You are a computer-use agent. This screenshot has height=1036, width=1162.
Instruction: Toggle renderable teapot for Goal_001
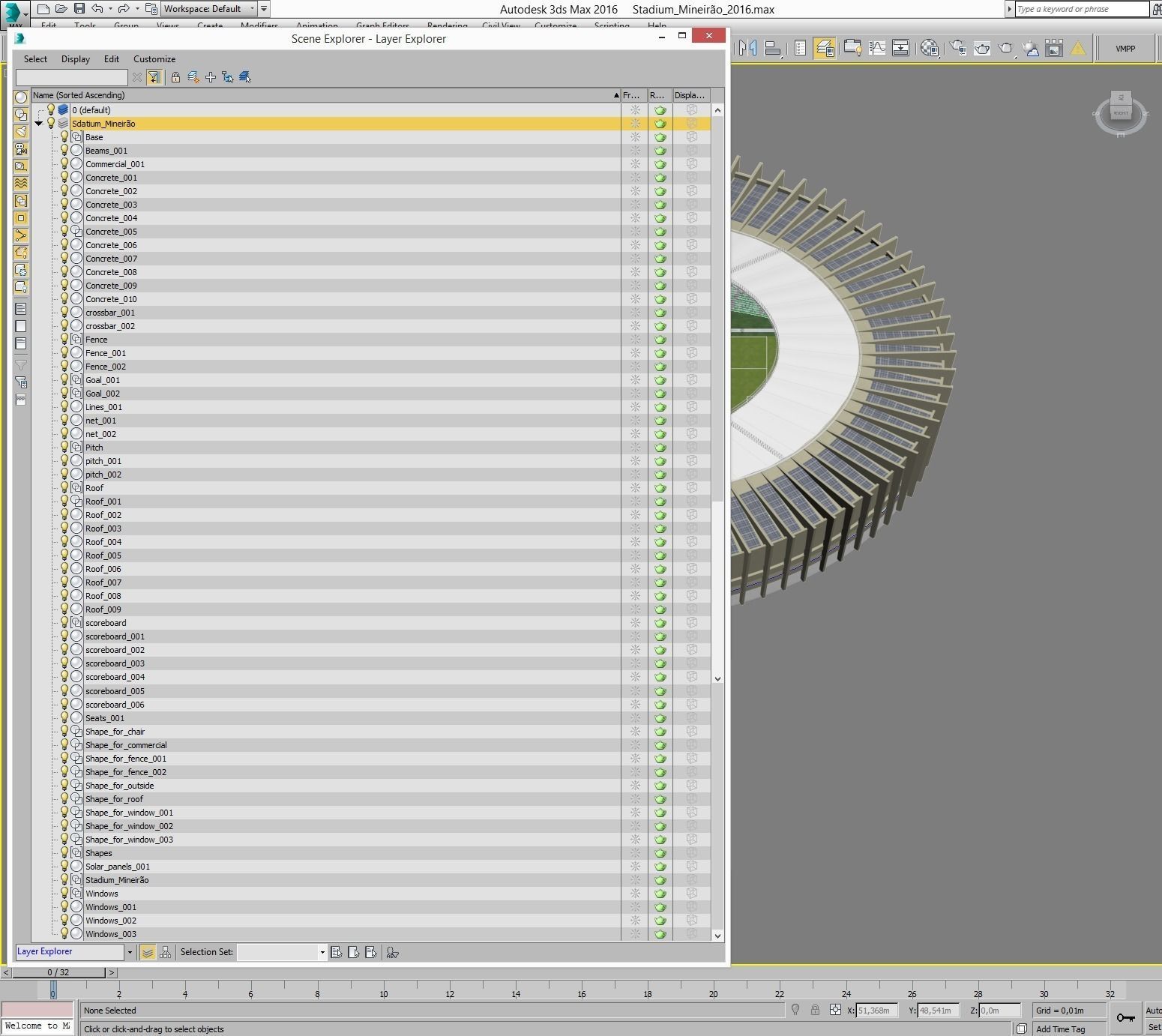[660, 380]
